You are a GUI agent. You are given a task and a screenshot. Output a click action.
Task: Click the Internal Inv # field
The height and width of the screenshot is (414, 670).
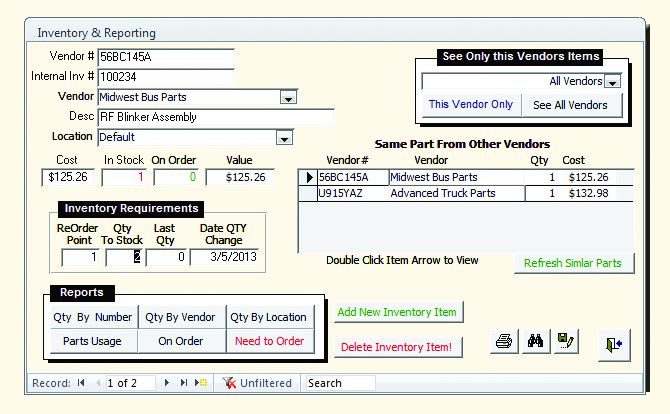[x=166, y=77]
